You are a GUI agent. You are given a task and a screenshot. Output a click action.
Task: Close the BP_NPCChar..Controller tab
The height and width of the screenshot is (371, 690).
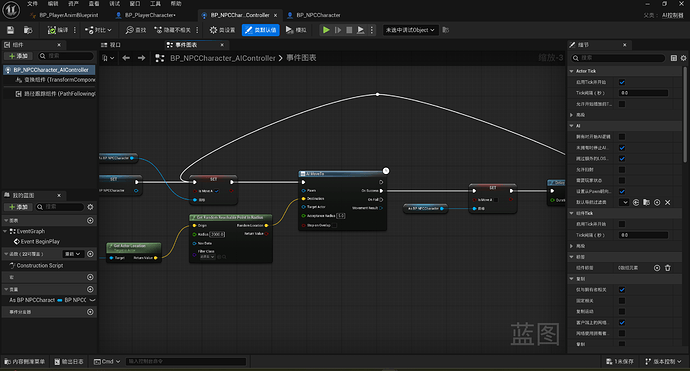[x=275, y=15]
